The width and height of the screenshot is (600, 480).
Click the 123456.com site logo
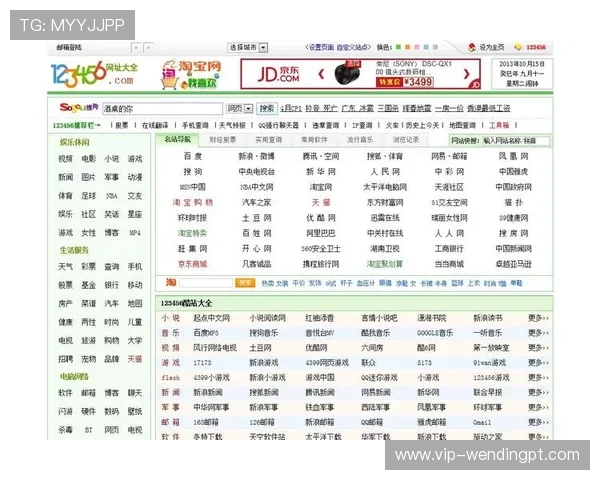coord(95,74)
